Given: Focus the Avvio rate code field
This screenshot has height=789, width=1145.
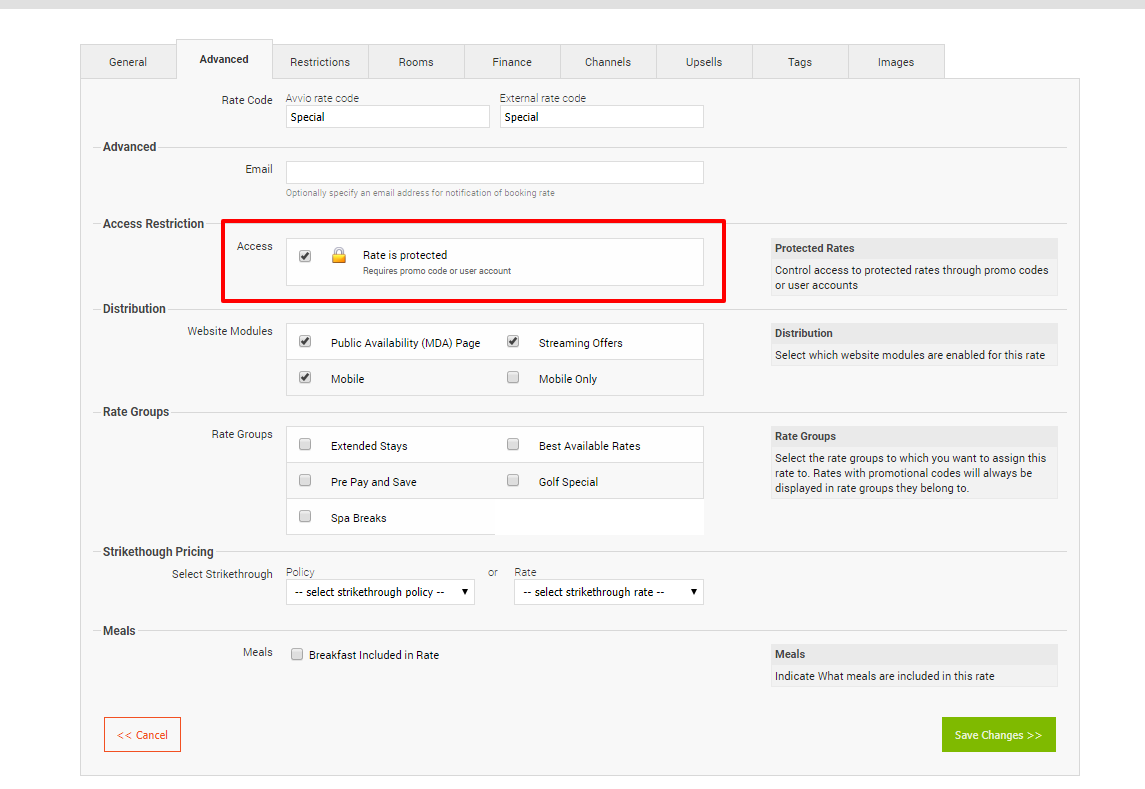Looking at the screenshot, I should point(388,117).
